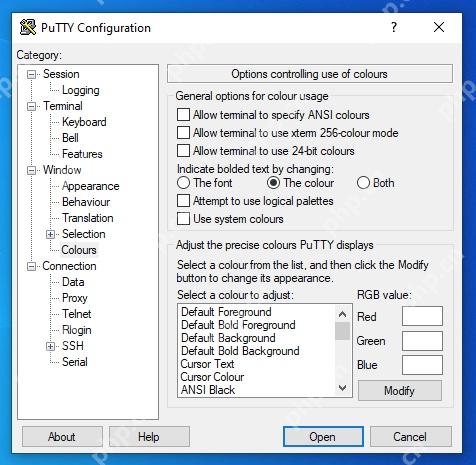The height and width of the screenshot is (465, 476).
Task: Click the PuTTY icon in title bar
Action: click(x=28, y=27)
